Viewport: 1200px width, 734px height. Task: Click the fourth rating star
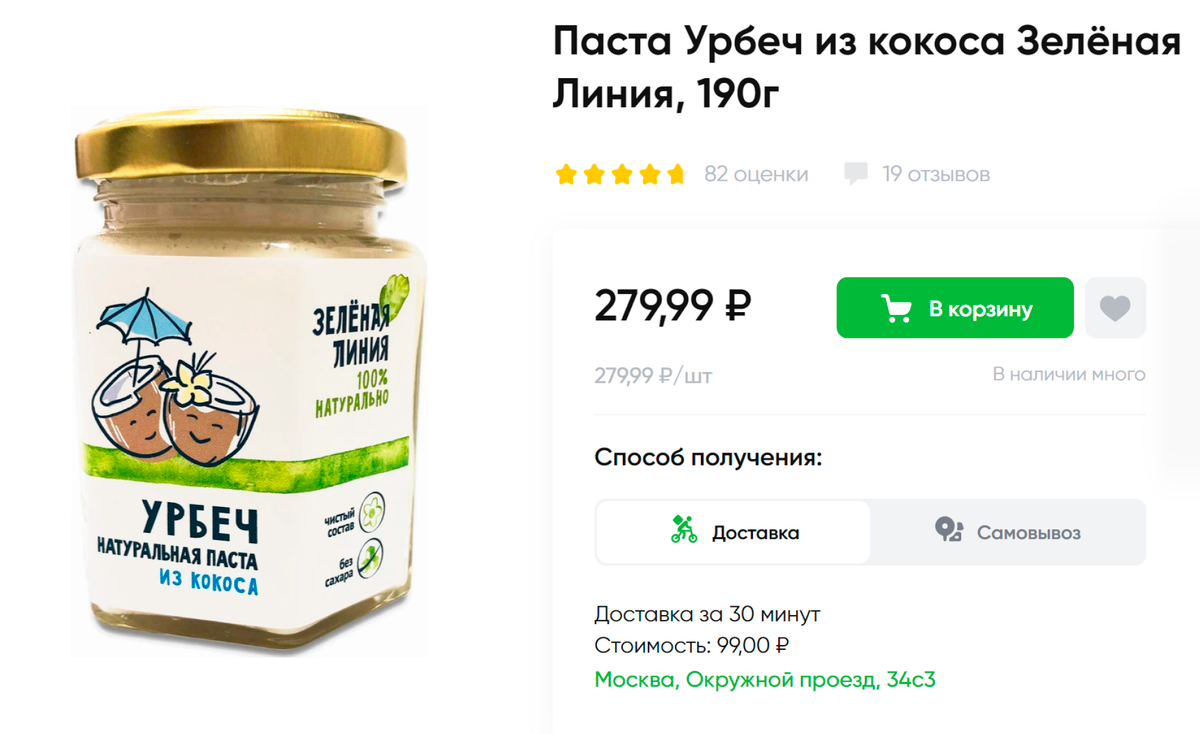(649, 175)
